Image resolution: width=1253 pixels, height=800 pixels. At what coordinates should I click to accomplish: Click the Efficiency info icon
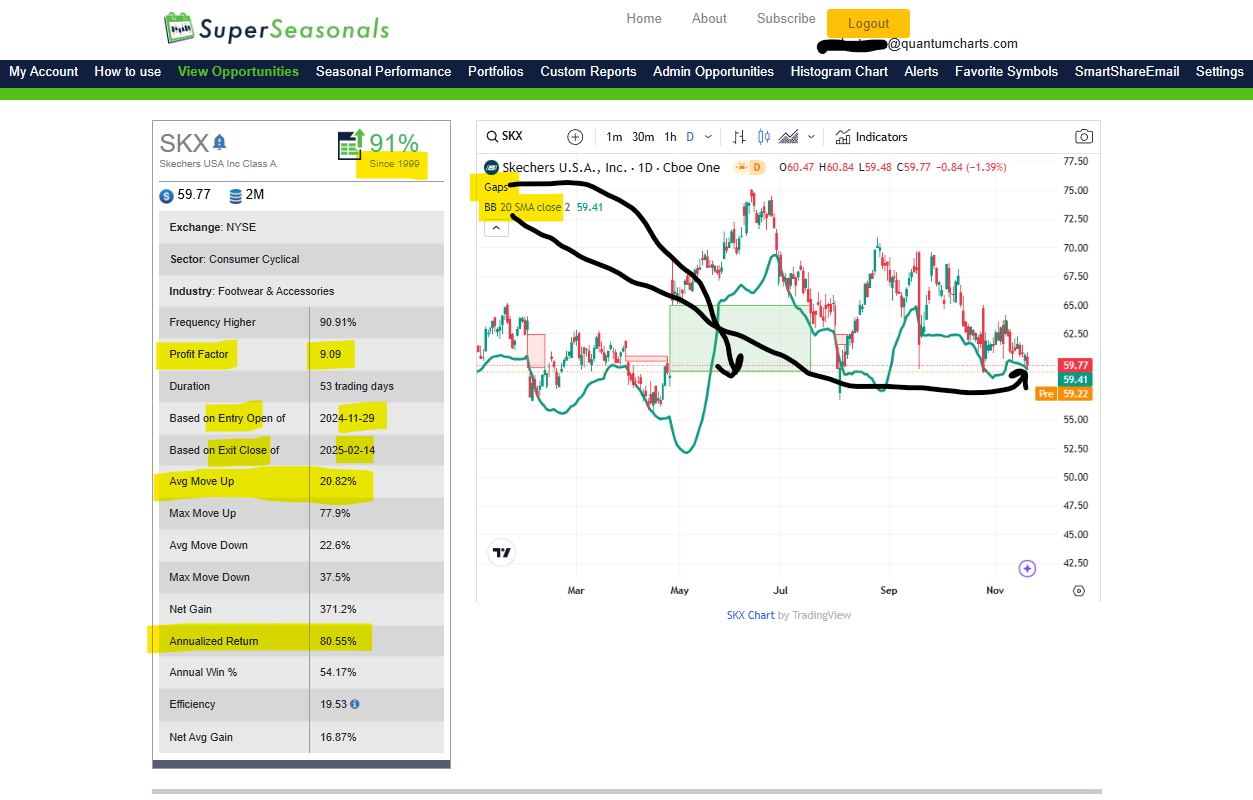point(355,704)
